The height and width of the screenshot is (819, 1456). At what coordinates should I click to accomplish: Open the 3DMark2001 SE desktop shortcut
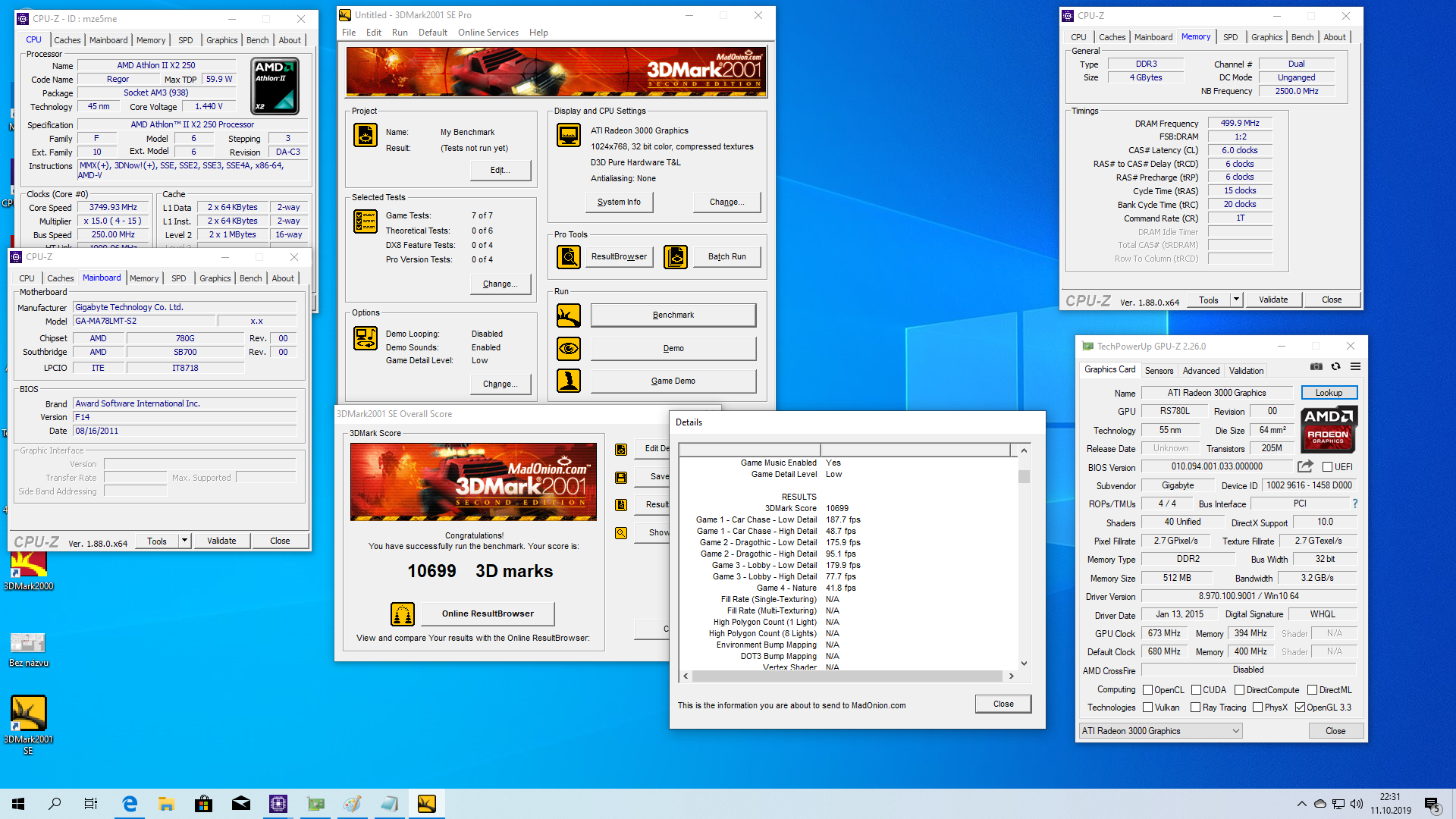coord(29,724)
